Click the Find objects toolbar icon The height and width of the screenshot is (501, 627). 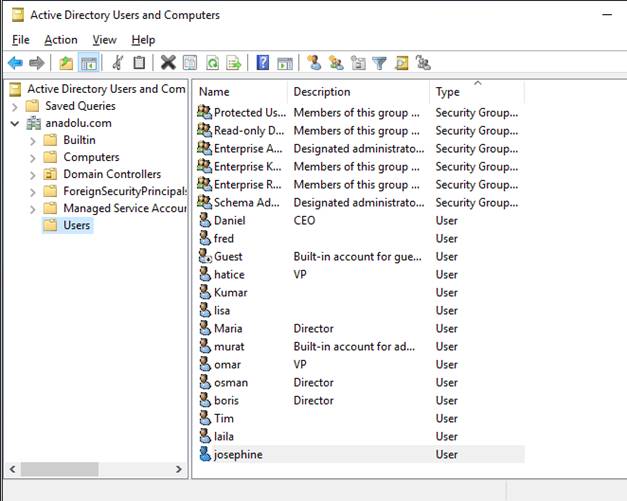pos(401,63)
